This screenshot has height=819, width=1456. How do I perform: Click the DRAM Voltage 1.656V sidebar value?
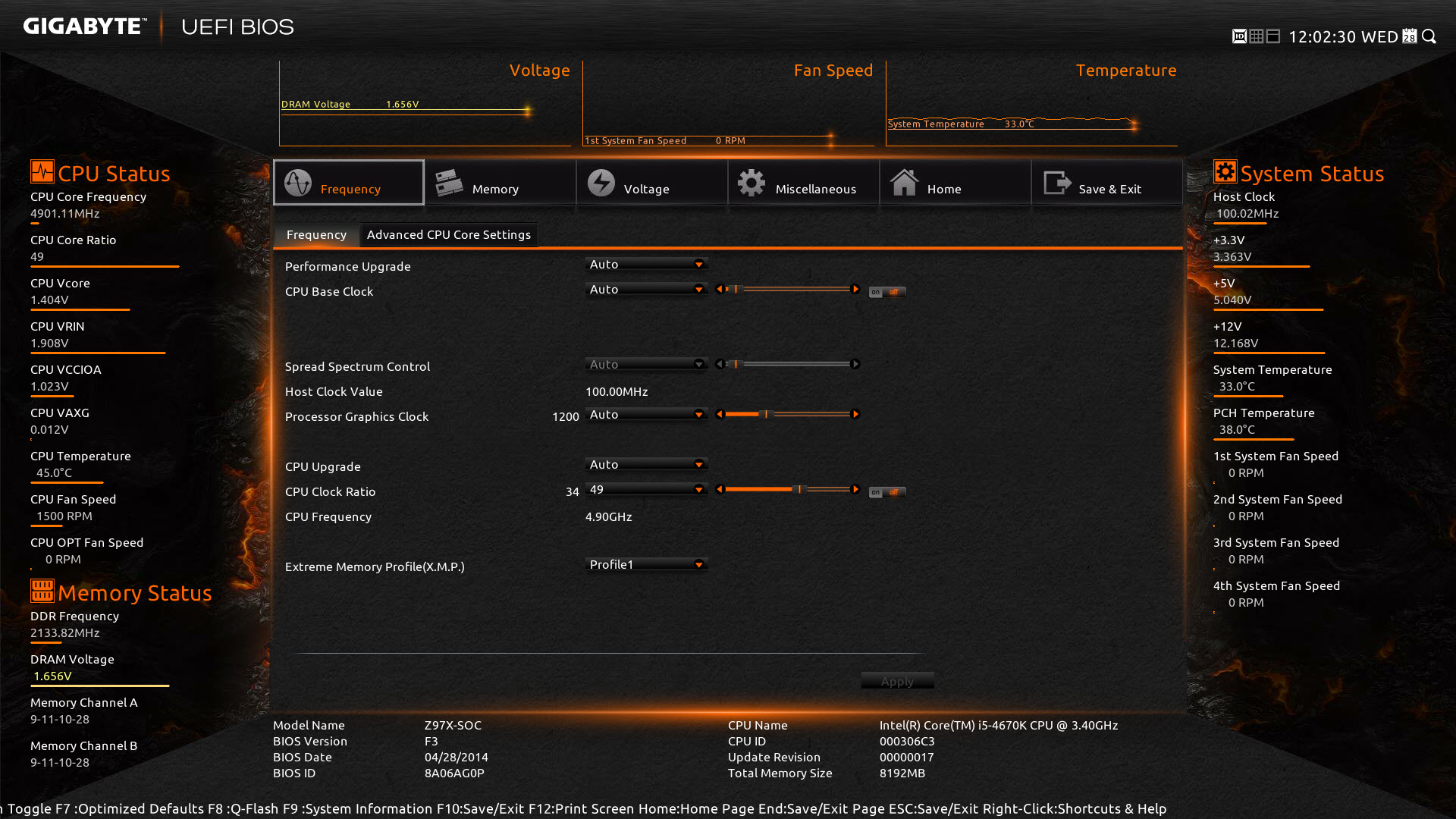[x=52, y=676]
